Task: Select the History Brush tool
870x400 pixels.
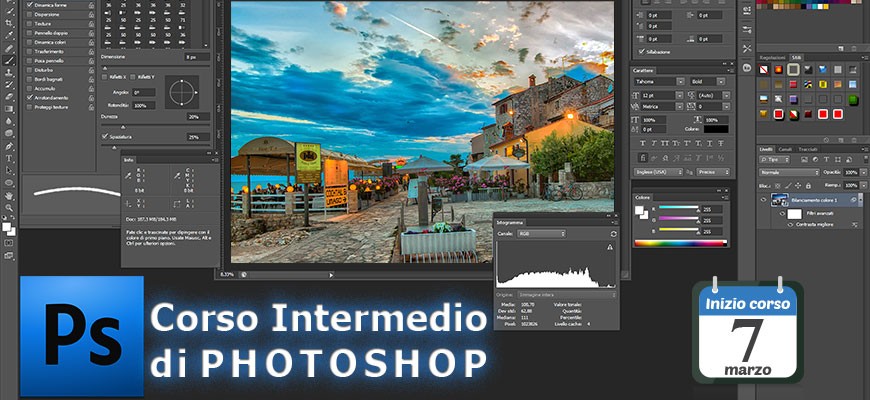Action: 9,85
